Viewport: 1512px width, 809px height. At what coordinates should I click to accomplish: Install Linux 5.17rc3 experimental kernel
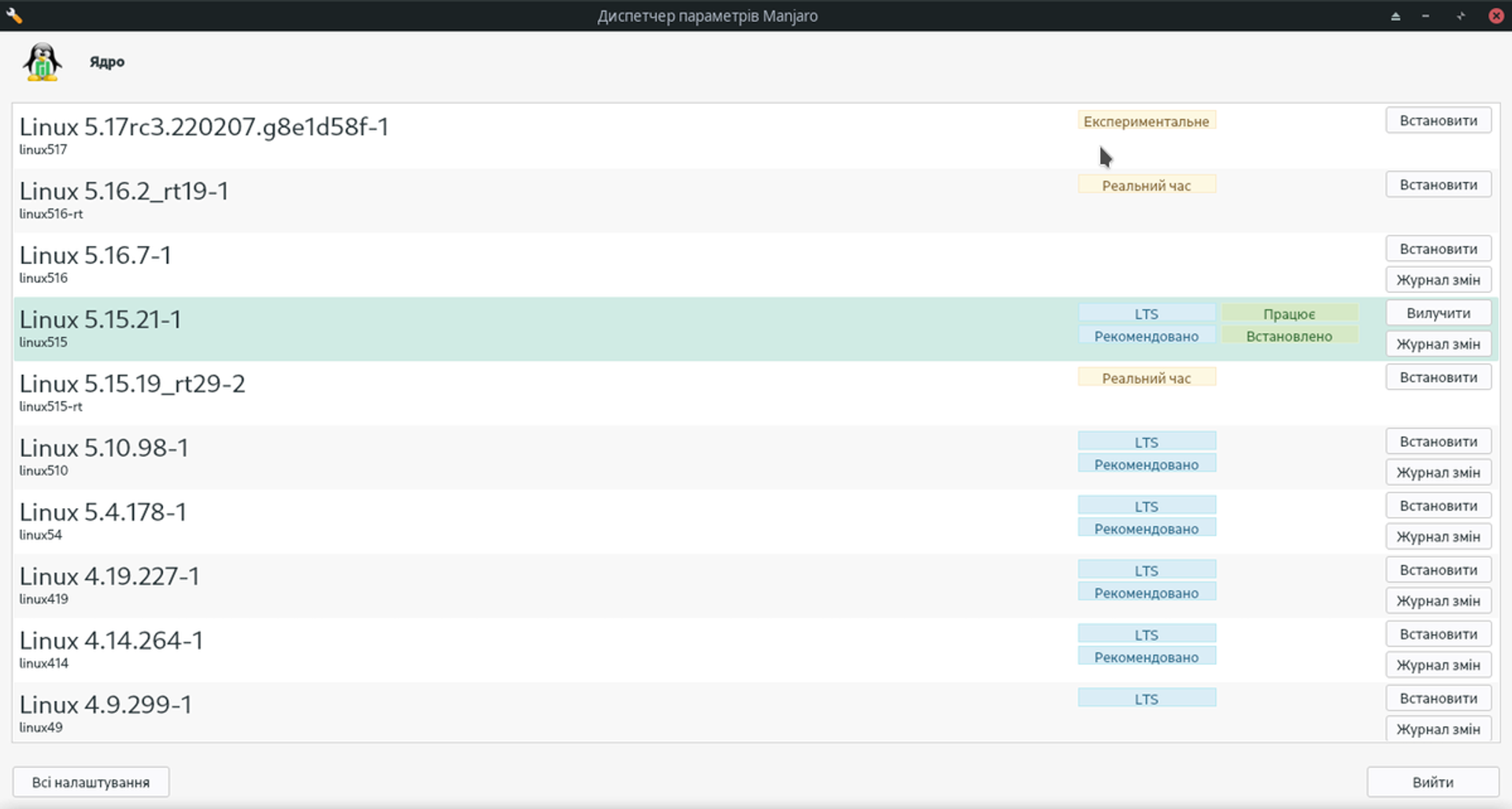pos(1438,121)
